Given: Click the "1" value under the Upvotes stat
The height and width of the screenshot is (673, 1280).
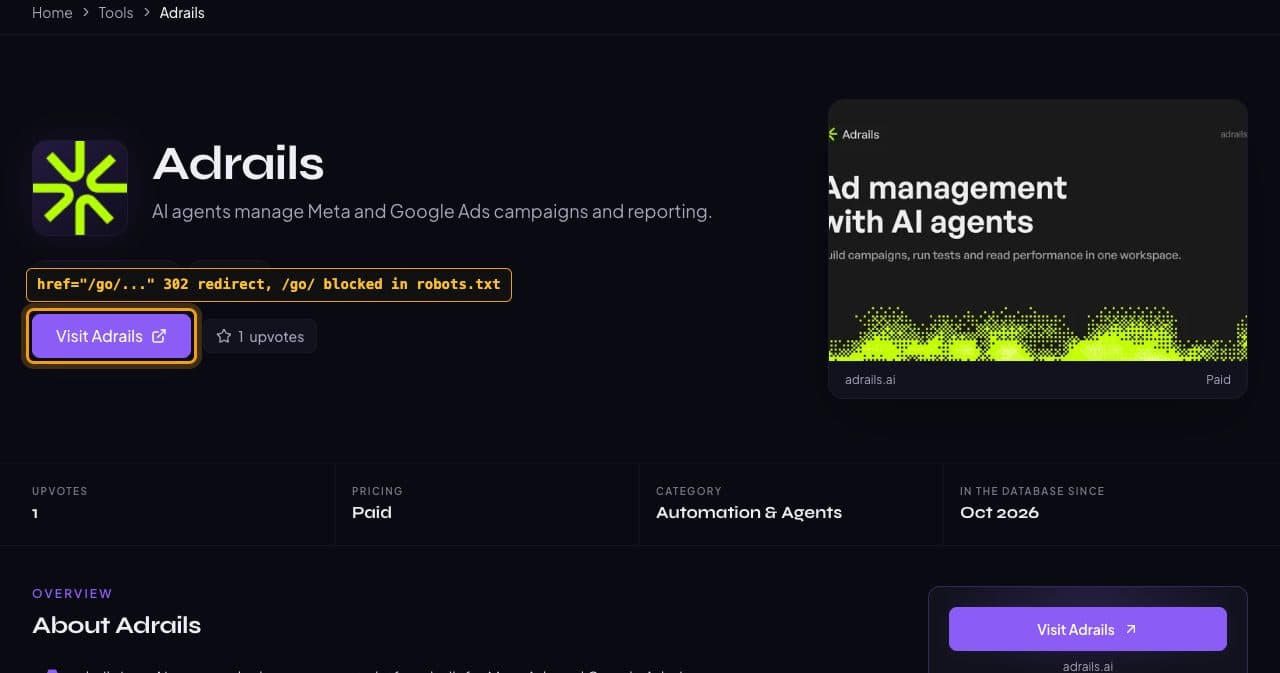Looking at the screenshot, I should click(x=35, y=513).
